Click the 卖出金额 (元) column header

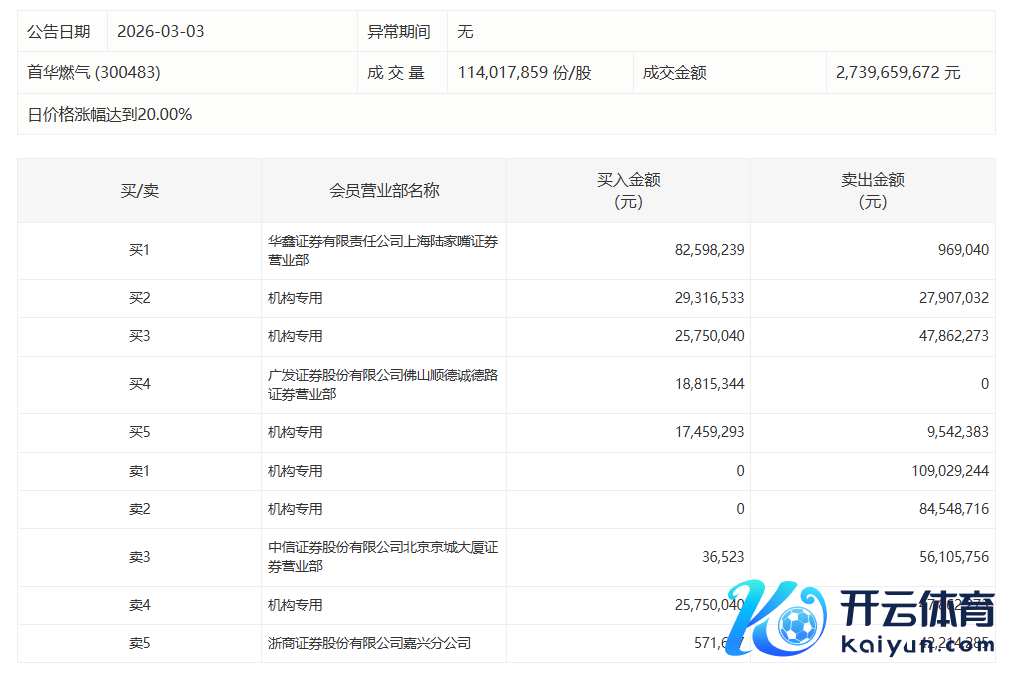click(x=872, y=191)
